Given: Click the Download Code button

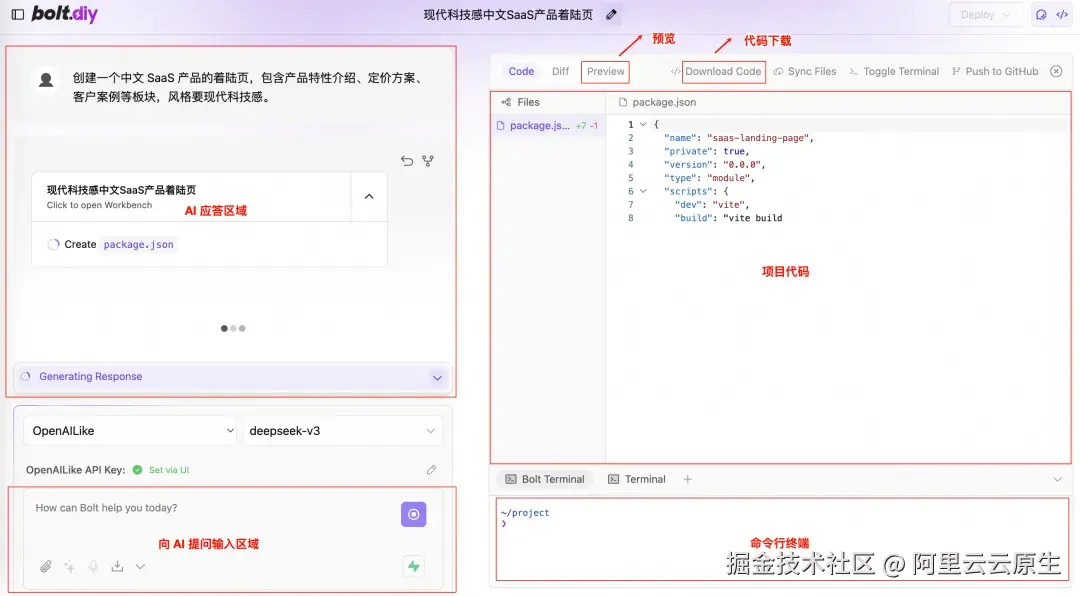Looking at the screenshot, I should click(x=723, y=71).
